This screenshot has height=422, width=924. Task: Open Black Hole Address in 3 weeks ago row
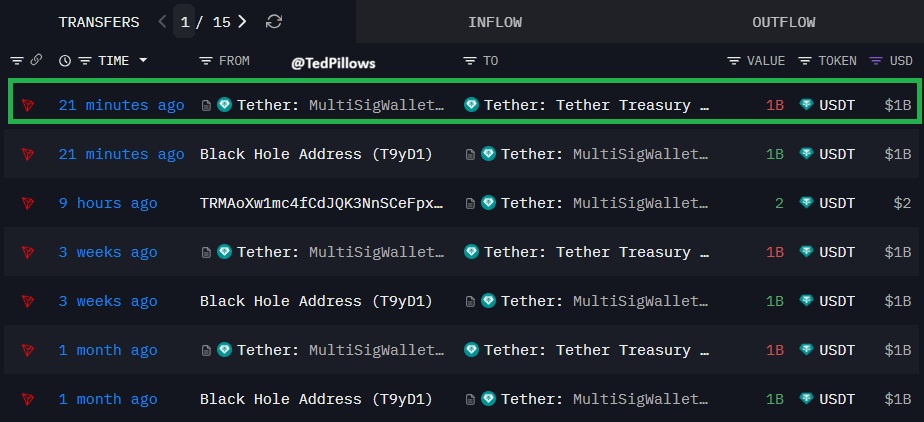point(316,301)
